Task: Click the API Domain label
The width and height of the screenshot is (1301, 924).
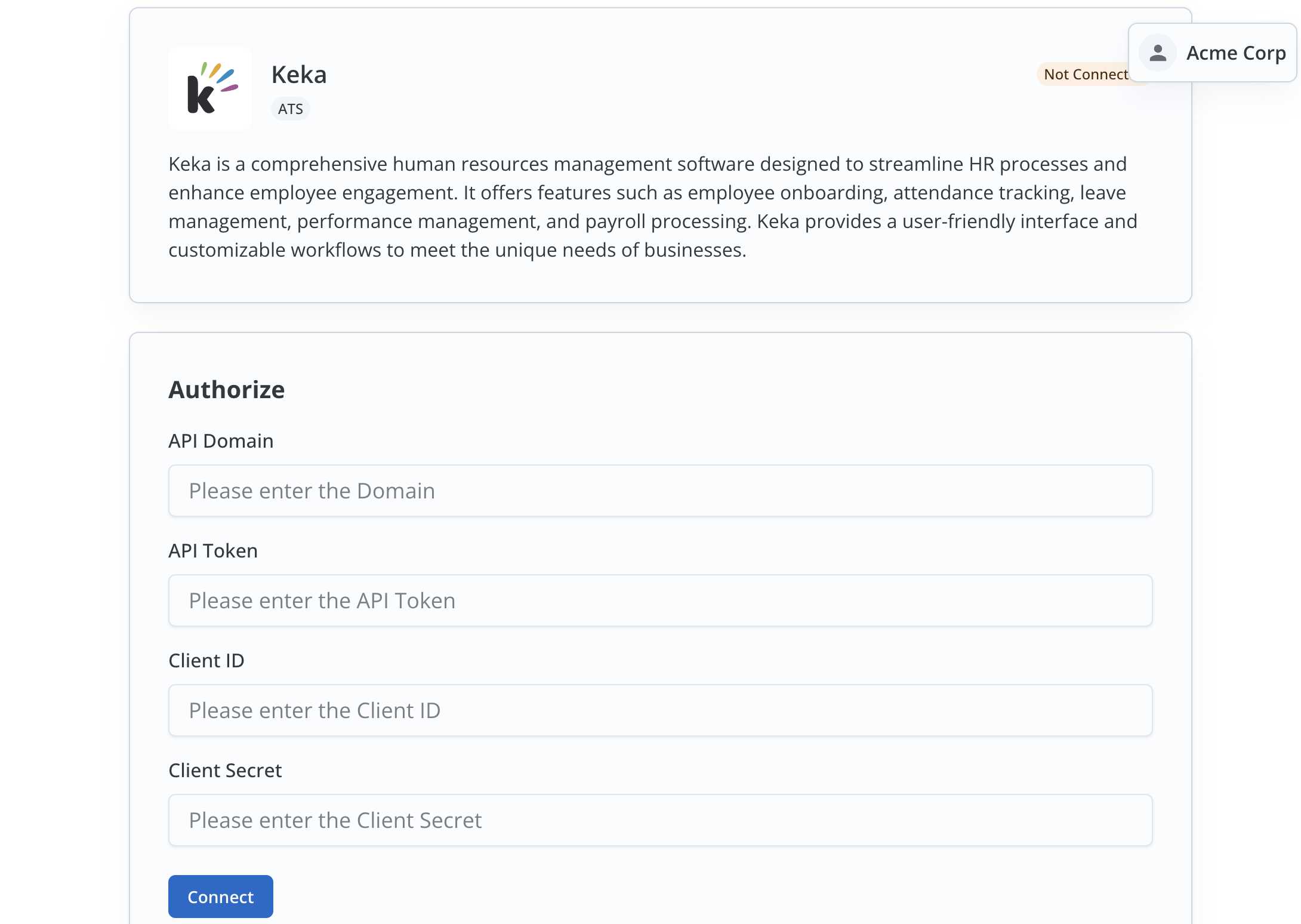Action: point(221,441)
